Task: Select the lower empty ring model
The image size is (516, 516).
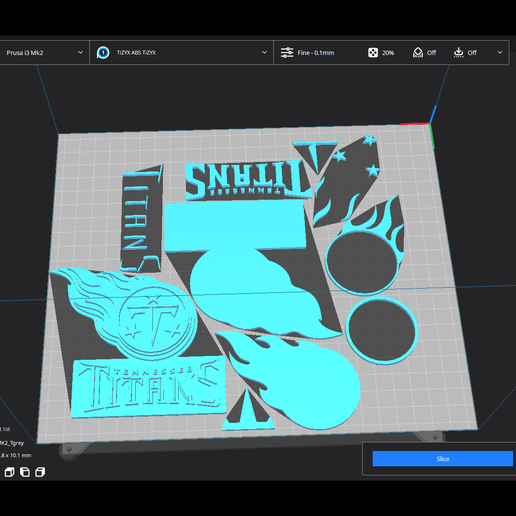Action: coord(382,330)
